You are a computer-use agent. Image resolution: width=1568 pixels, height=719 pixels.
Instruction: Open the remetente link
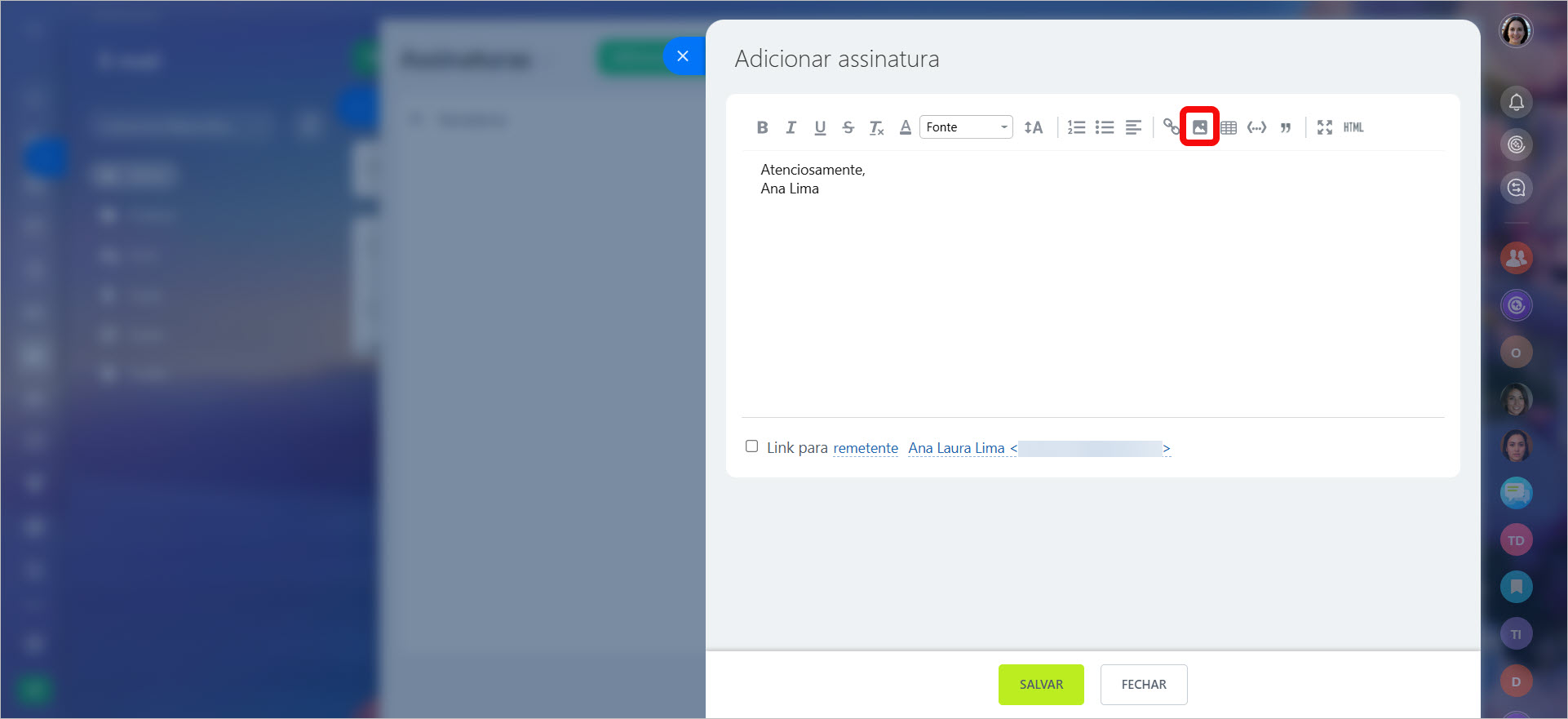coord(866,448)
